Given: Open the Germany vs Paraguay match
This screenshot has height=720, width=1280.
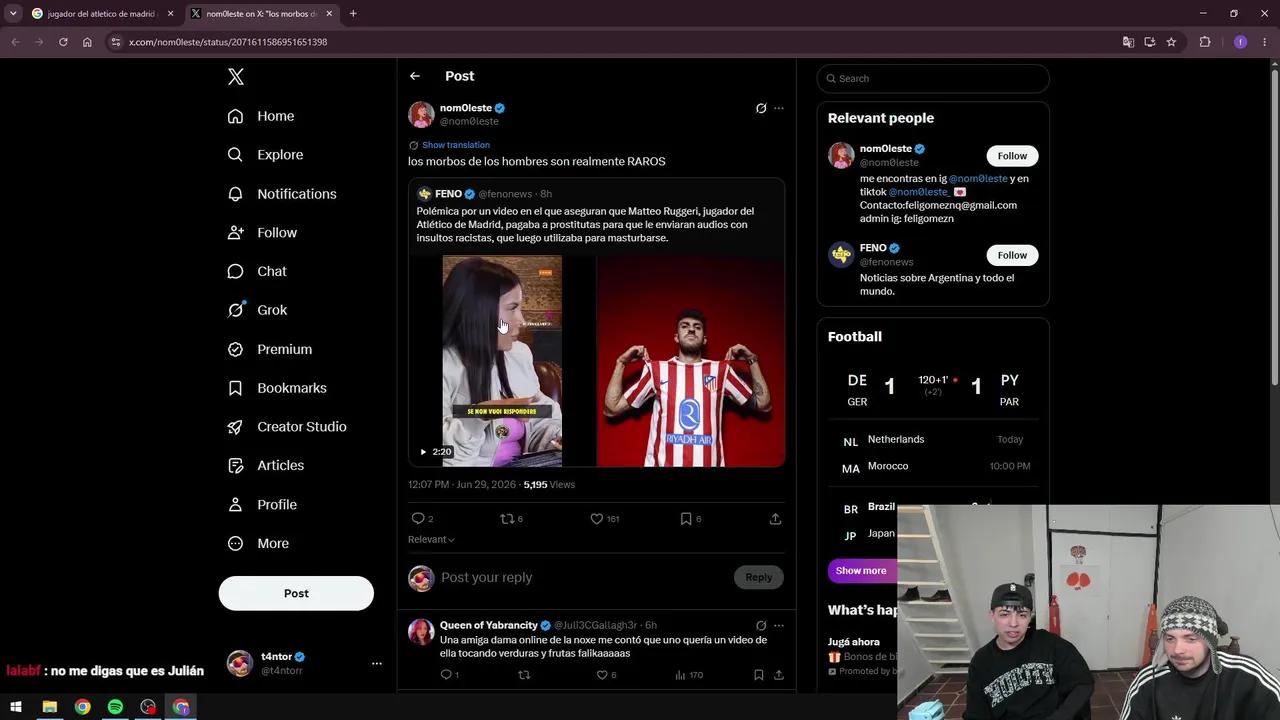Looking at the screenshot, I should tap(933, 389).
